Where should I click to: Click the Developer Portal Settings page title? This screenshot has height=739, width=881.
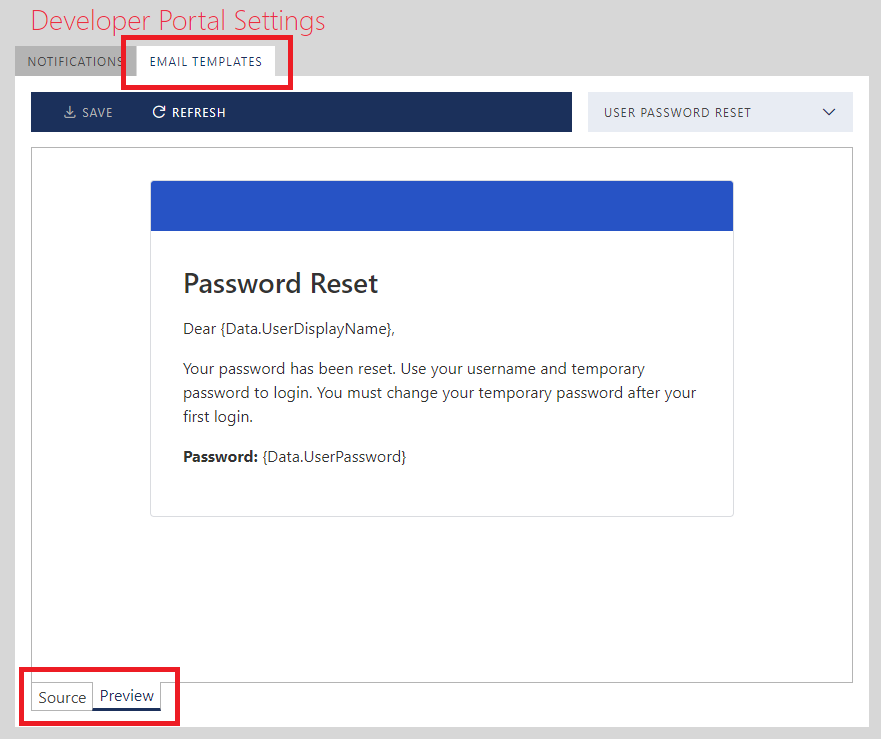178,21
